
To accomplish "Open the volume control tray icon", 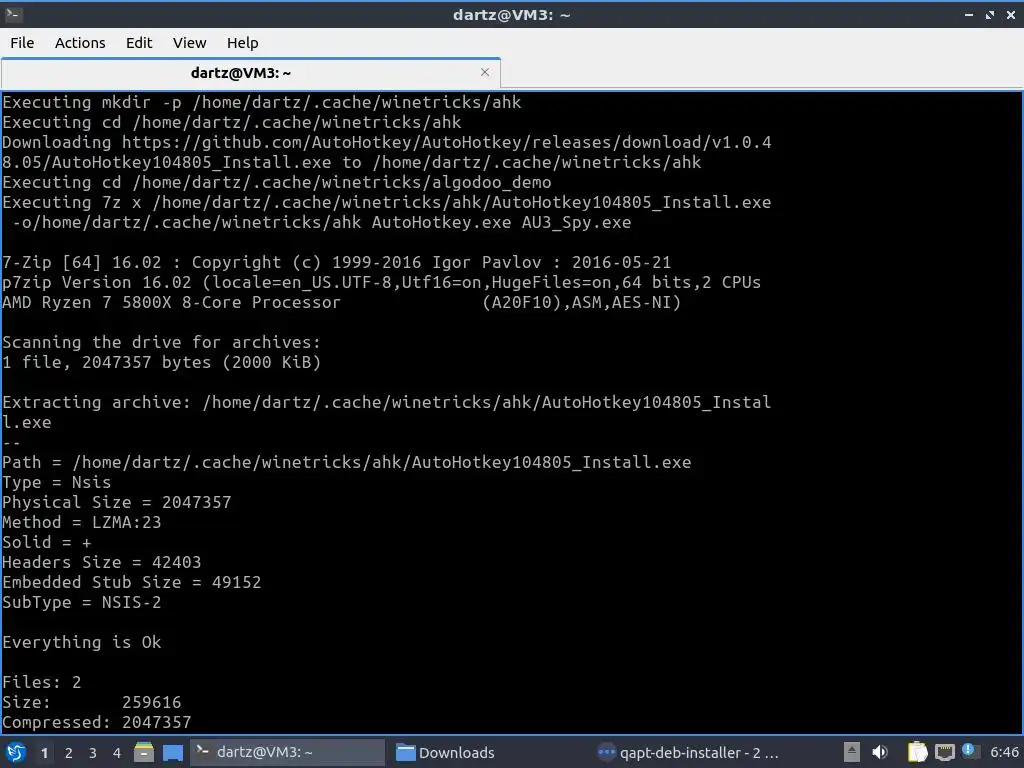I will click(880, 752).
